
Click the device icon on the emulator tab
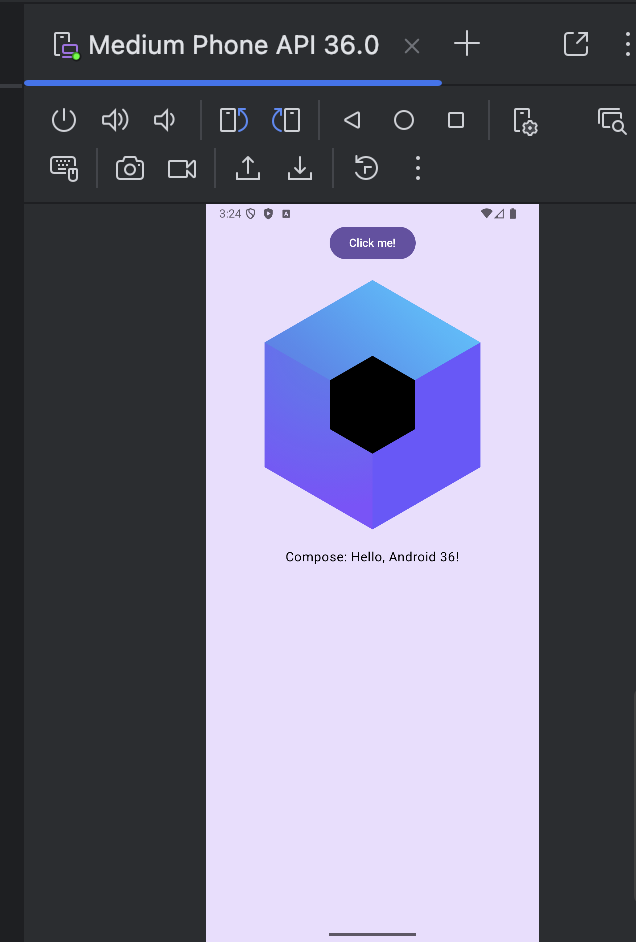pyautogui.click(x=66, y=46)
